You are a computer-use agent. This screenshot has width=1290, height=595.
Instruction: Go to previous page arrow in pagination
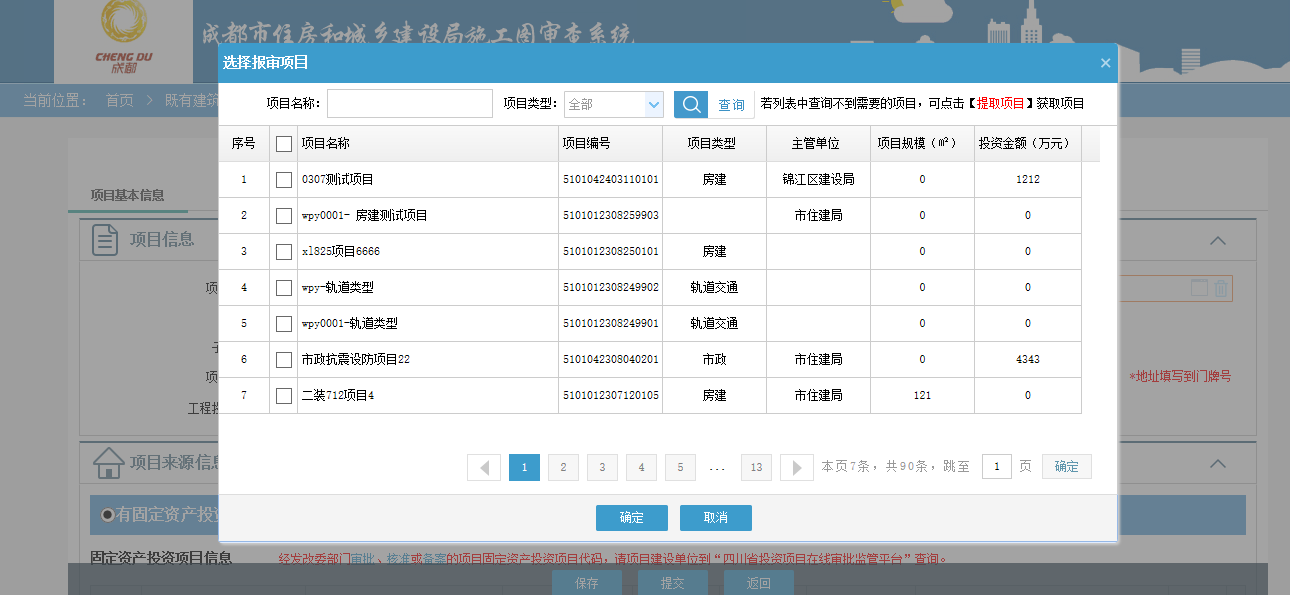(x=484, y=467)
